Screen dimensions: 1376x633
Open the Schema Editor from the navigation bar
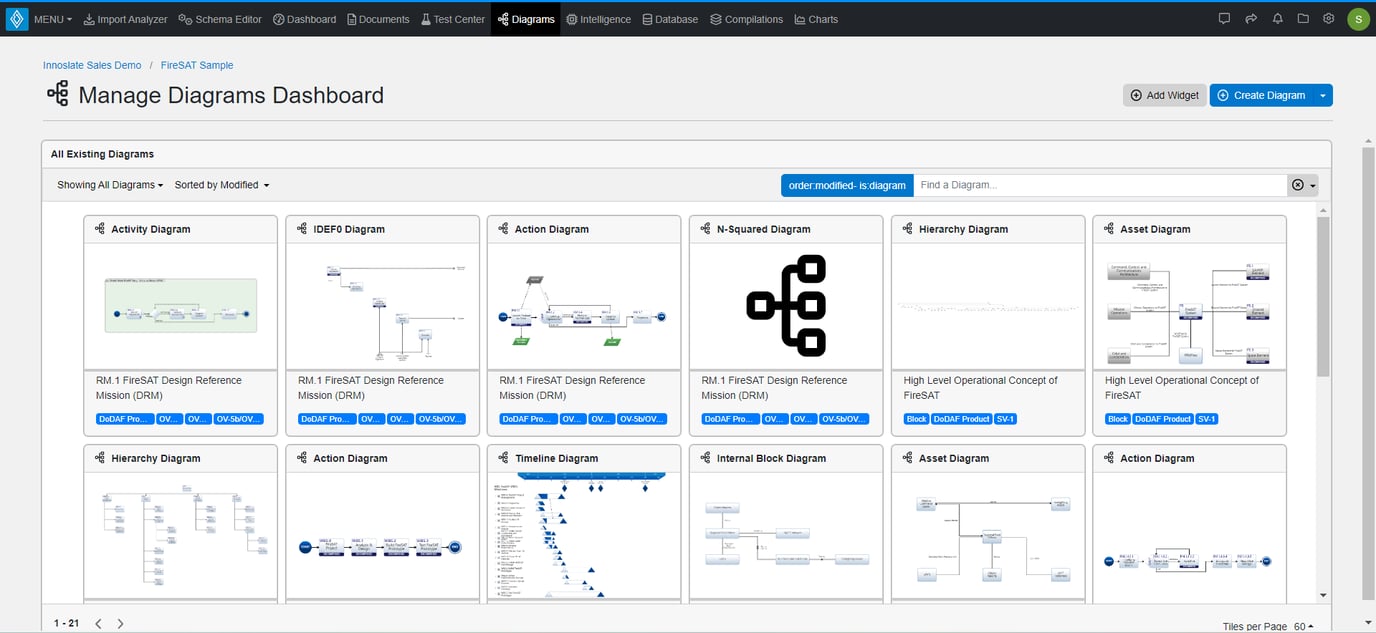click(x=219, y=18)
